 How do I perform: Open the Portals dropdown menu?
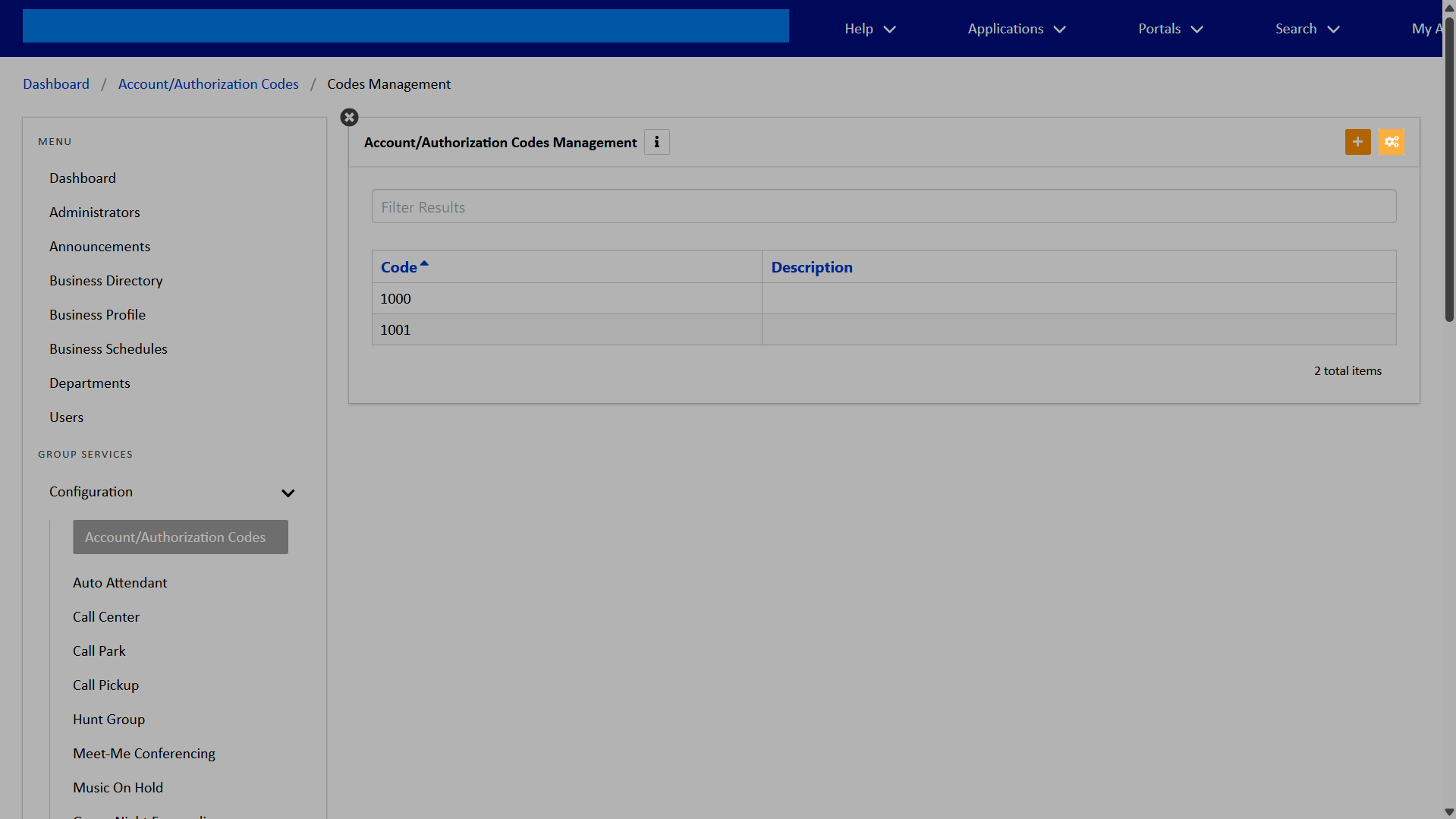tap(1170, 29)
